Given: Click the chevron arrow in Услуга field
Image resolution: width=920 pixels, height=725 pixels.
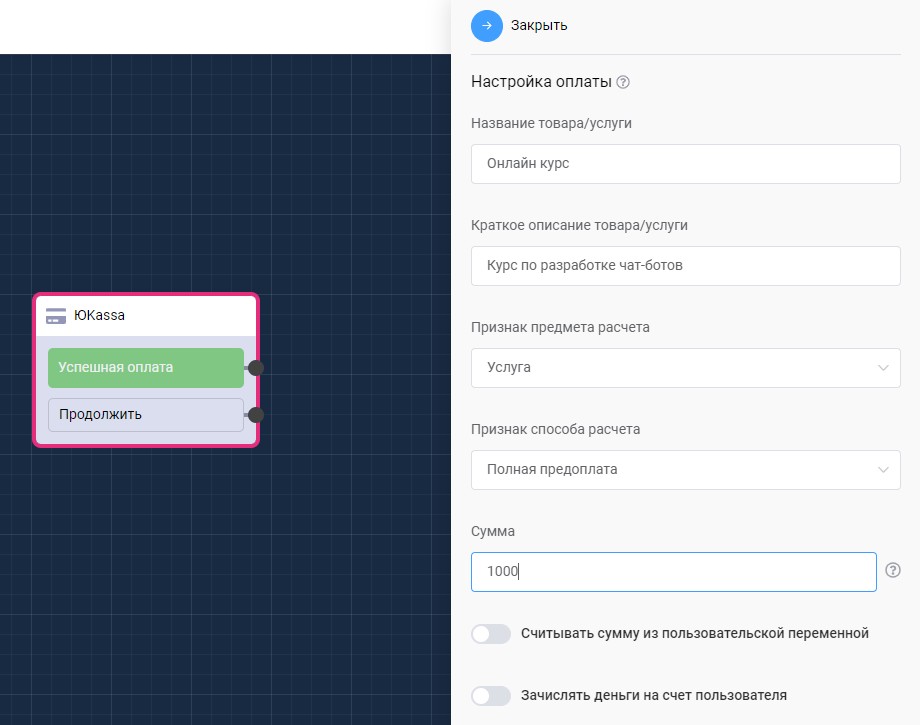Looking at the screenshot, I should point(883,368).
